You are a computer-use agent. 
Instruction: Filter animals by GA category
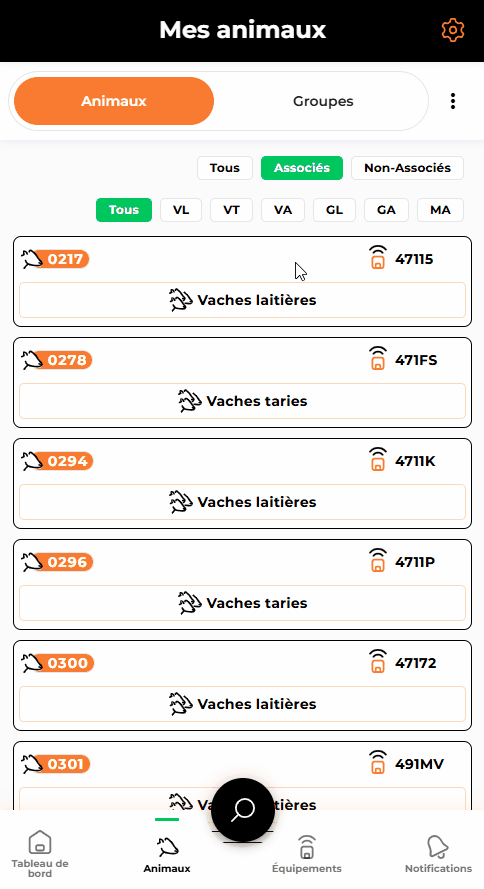[x=386, y=210]
